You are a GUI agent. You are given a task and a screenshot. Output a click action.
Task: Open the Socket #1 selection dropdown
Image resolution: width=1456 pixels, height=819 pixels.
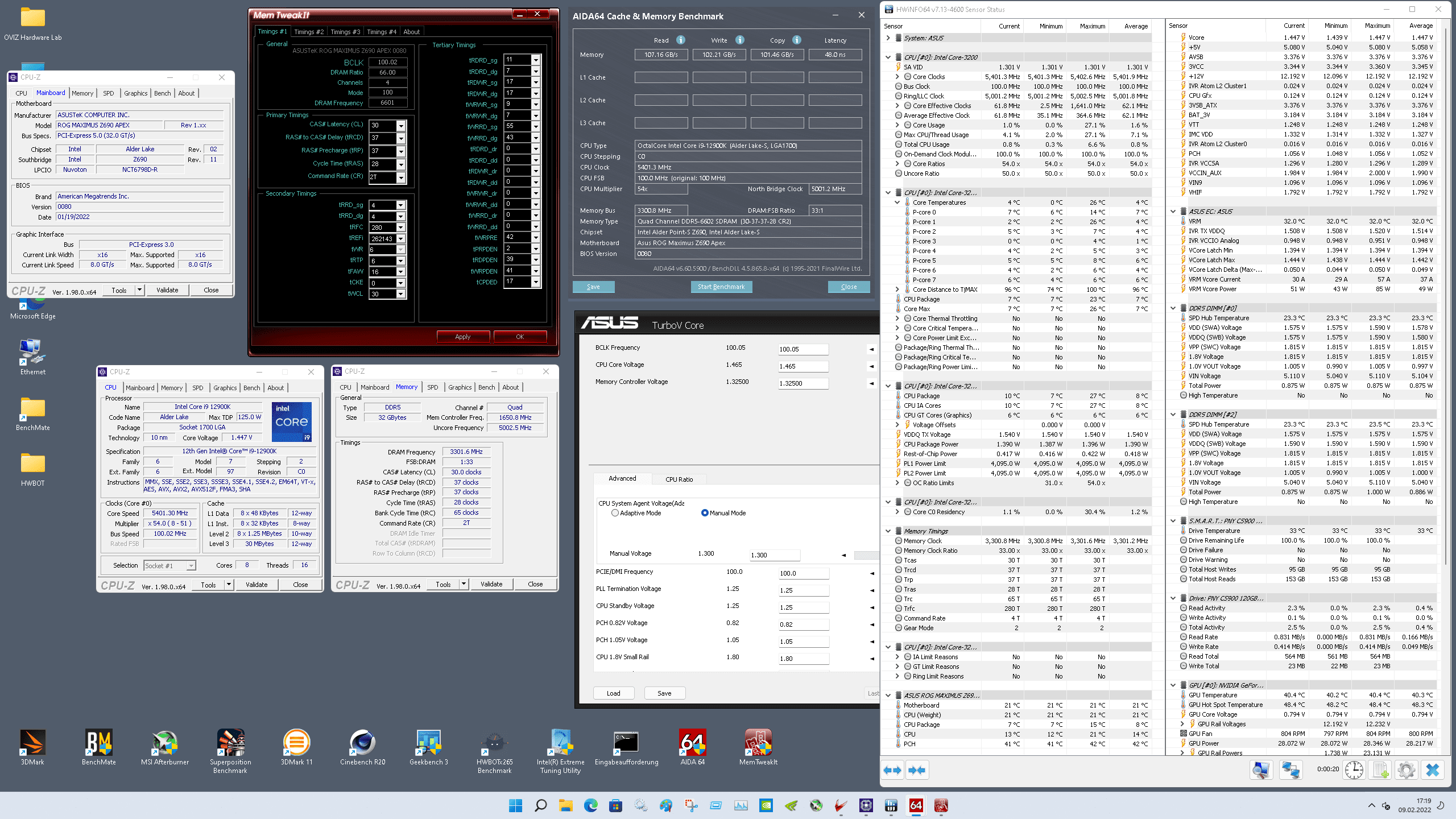[x=191, y=566]
